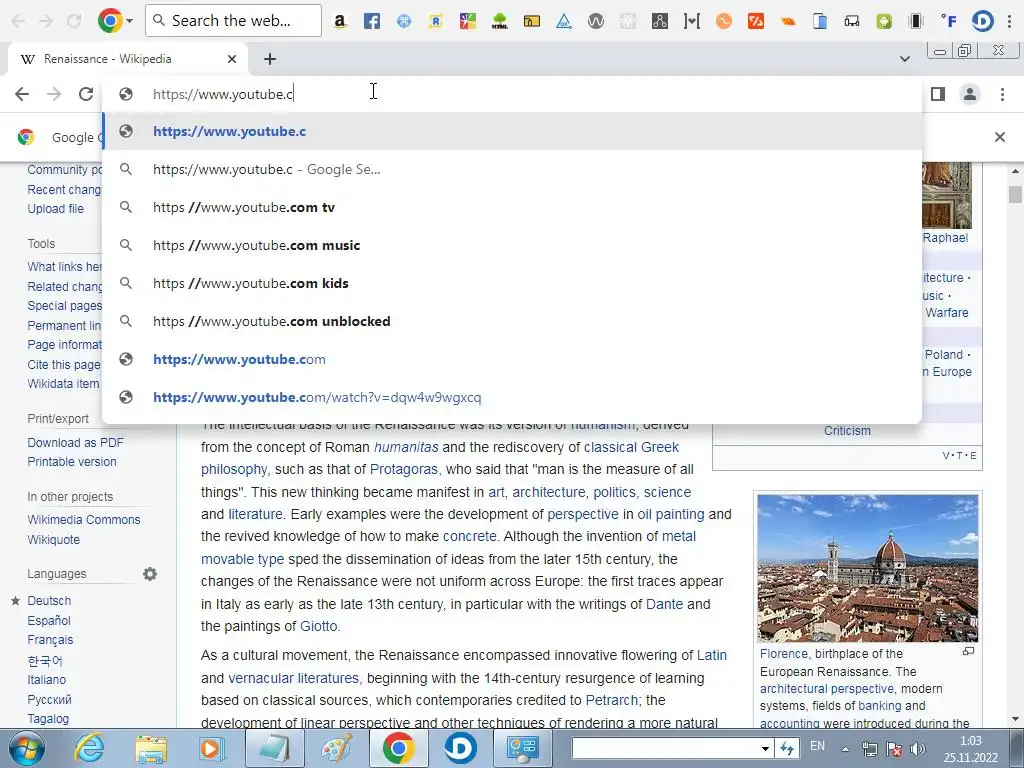1024x768 pixels.
Task: Select the https://www.youtube.c top suggestion
Action: coord(512,131)
